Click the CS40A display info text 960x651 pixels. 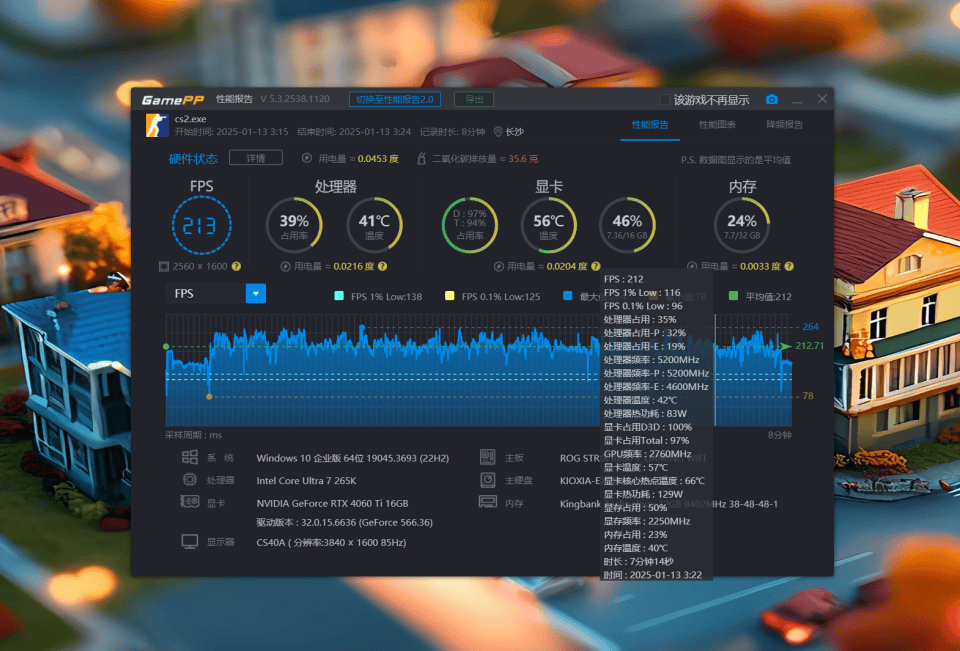click(331, 543)
